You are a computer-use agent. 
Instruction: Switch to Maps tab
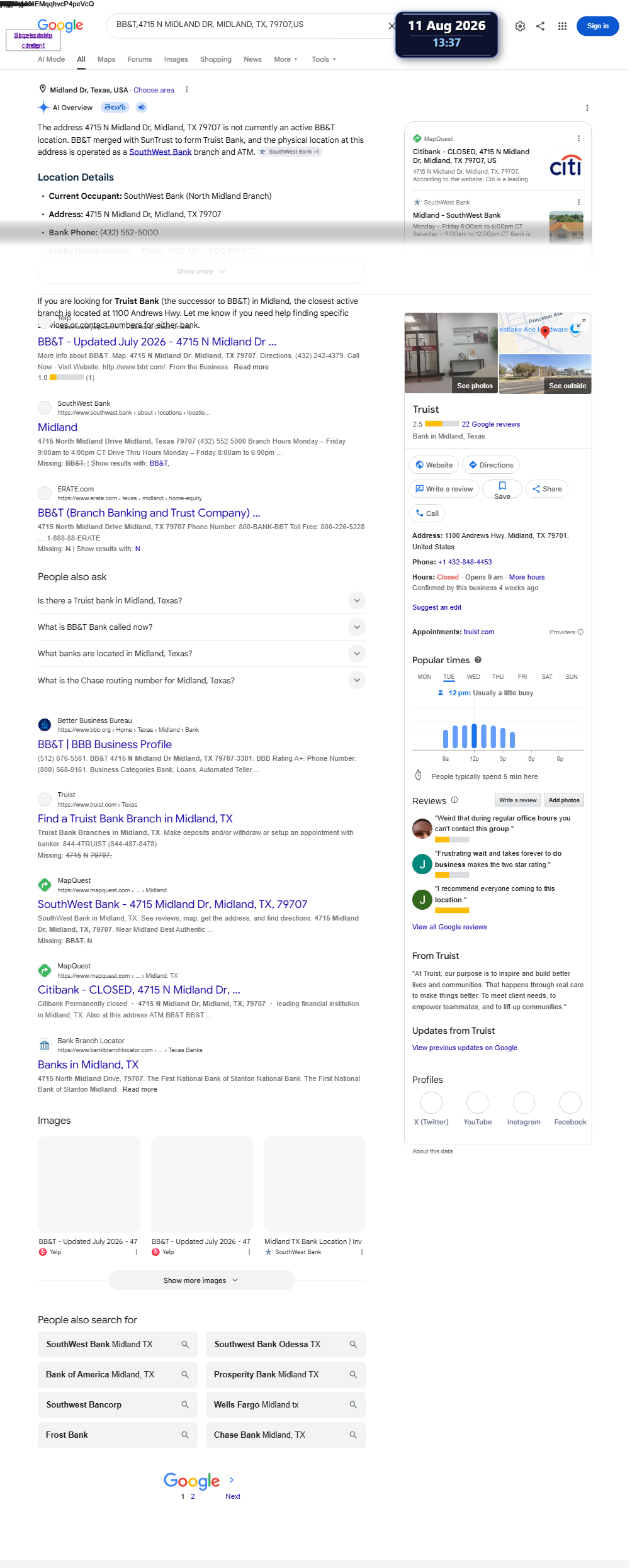106,59
